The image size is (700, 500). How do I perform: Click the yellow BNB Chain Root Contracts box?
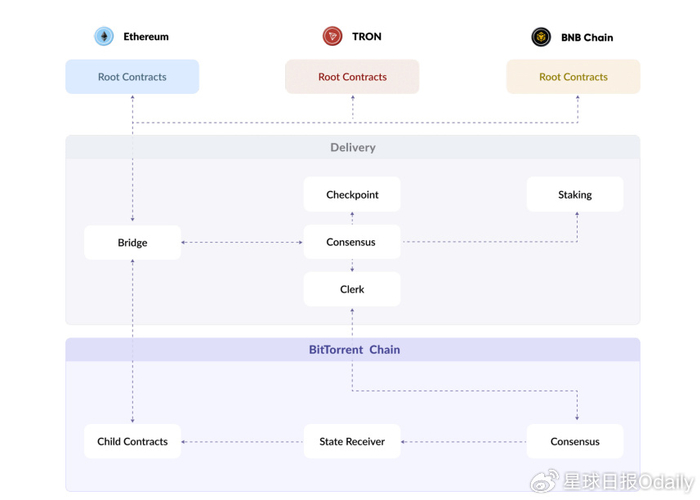pos(573,77)
